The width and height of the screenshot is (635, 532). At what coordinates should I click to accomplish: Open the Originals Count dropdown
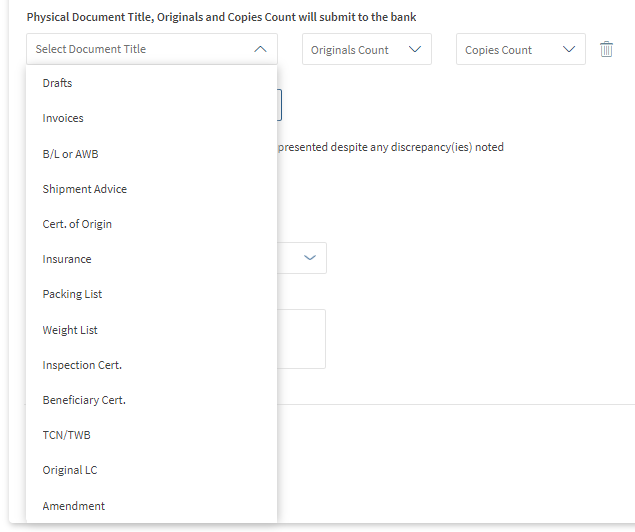pos(366,50)
